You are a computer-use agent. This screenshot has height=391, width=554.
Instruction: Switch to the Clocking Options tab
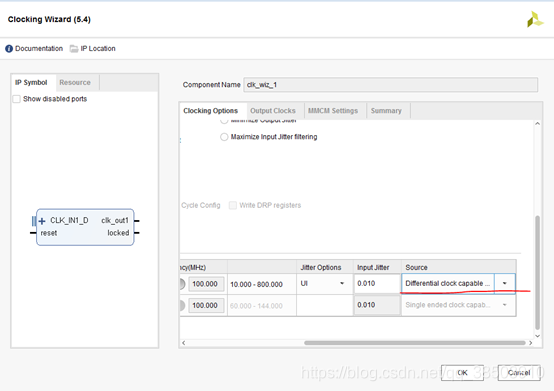pyautogui.click(x=211, y=111)
